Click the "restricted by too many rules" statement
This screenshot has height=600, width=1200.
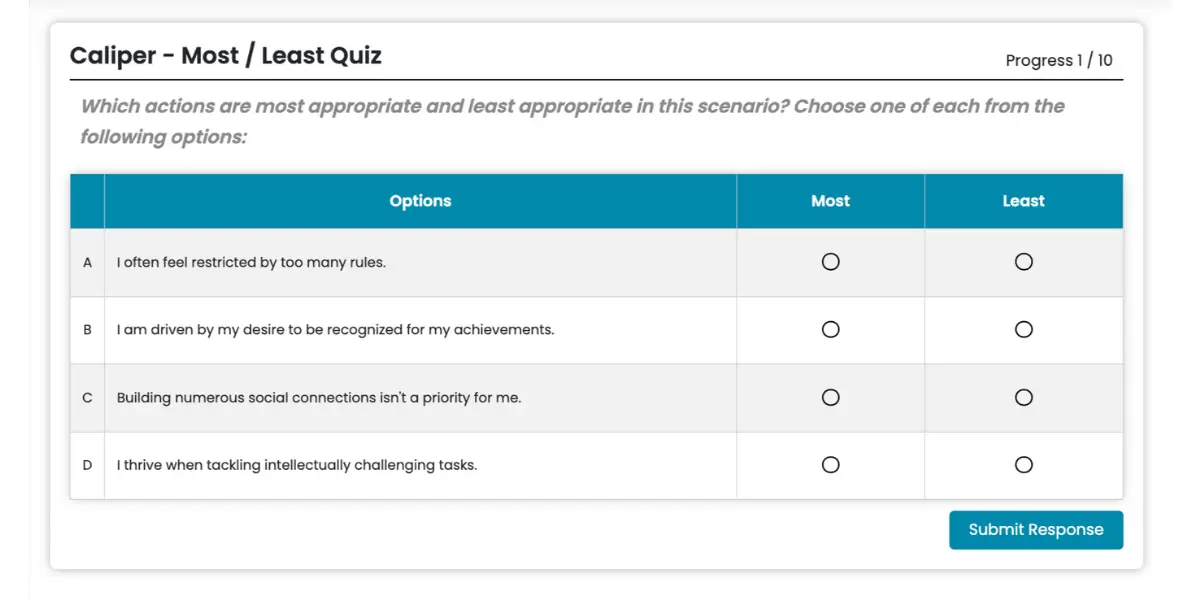pos(251,263)
